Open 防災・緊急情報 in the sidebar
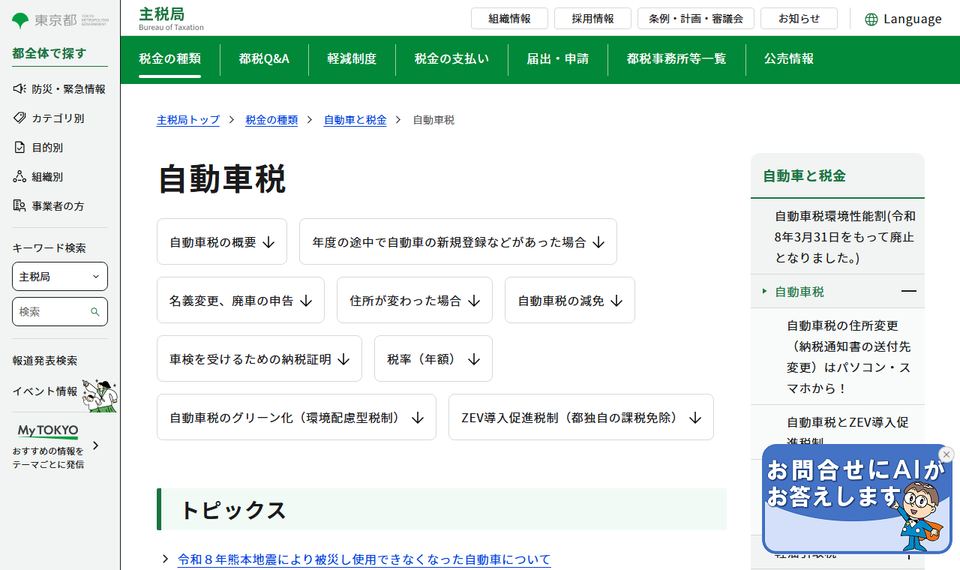This screenshot has width=960, height=570. point(59,89)
